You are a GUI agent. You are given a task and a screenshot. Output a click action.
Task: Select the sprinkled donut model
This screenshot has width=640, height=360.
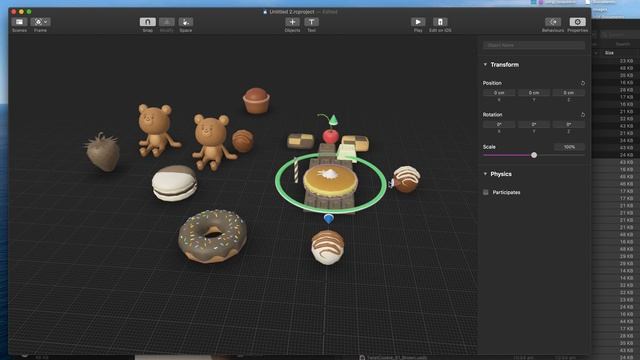[212, 236]
